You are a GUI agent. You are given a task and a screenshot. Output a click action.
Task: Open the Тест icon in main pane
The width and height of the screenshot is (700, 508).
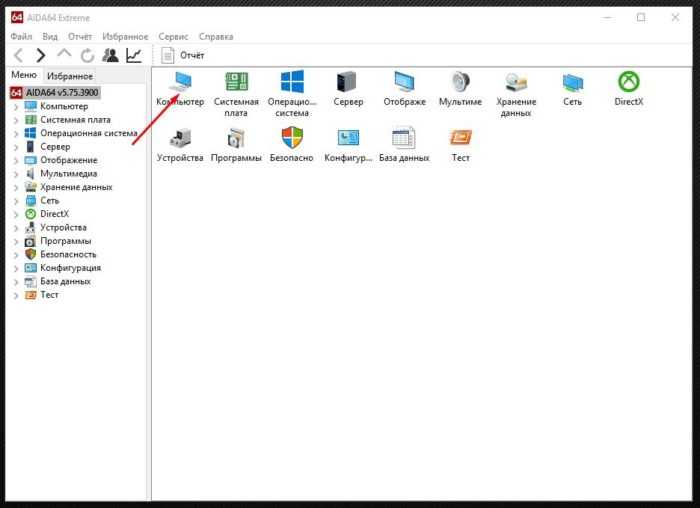(460, 137)
